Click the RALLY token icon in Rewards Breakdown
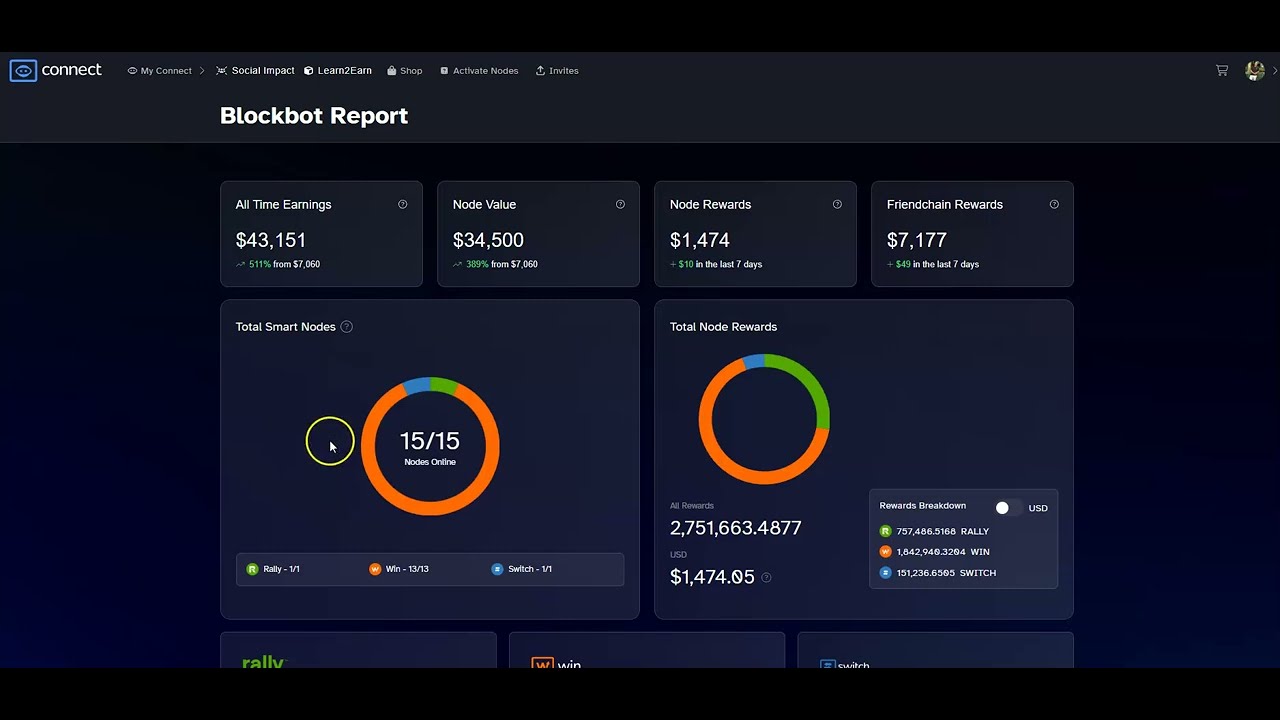This screenshot has width=1280, height=720. point(885,531)
